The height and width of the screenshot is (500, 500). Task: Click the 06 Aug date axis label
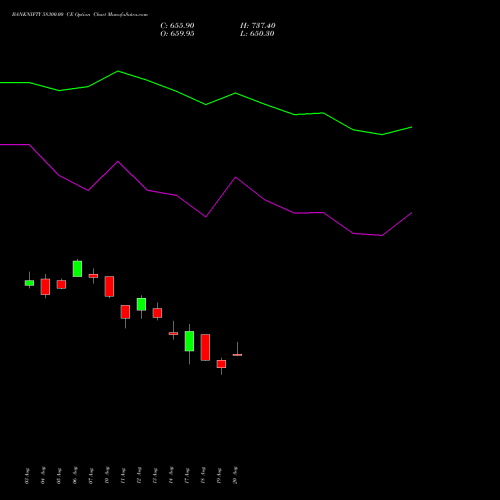pyautogui.click(x=75, y=475)
